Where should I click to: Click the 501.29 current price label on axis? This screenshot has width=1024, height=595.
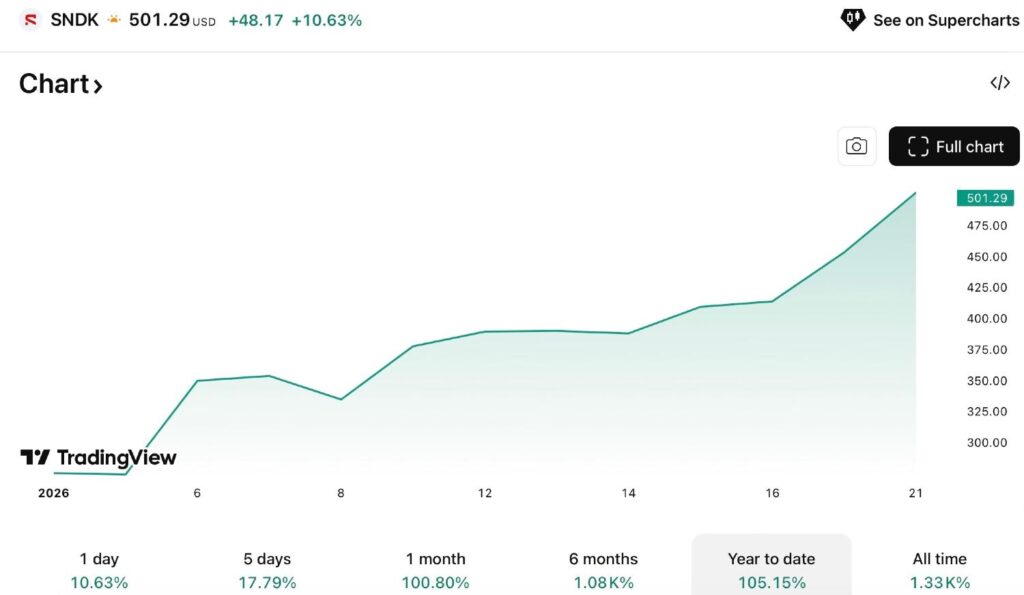click(985, 198)
